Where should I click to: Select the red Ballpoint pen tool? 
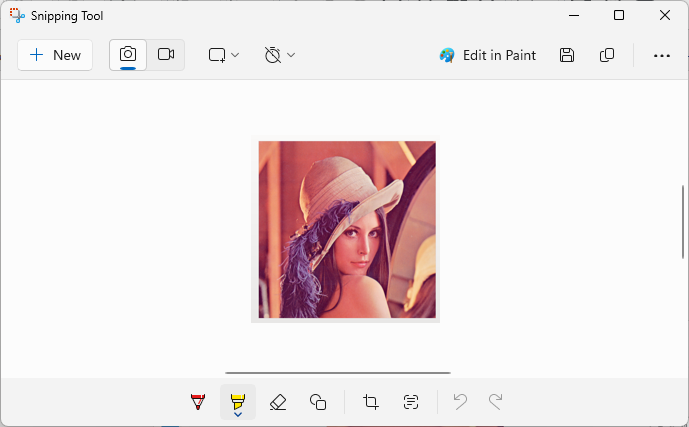point(198,402)
